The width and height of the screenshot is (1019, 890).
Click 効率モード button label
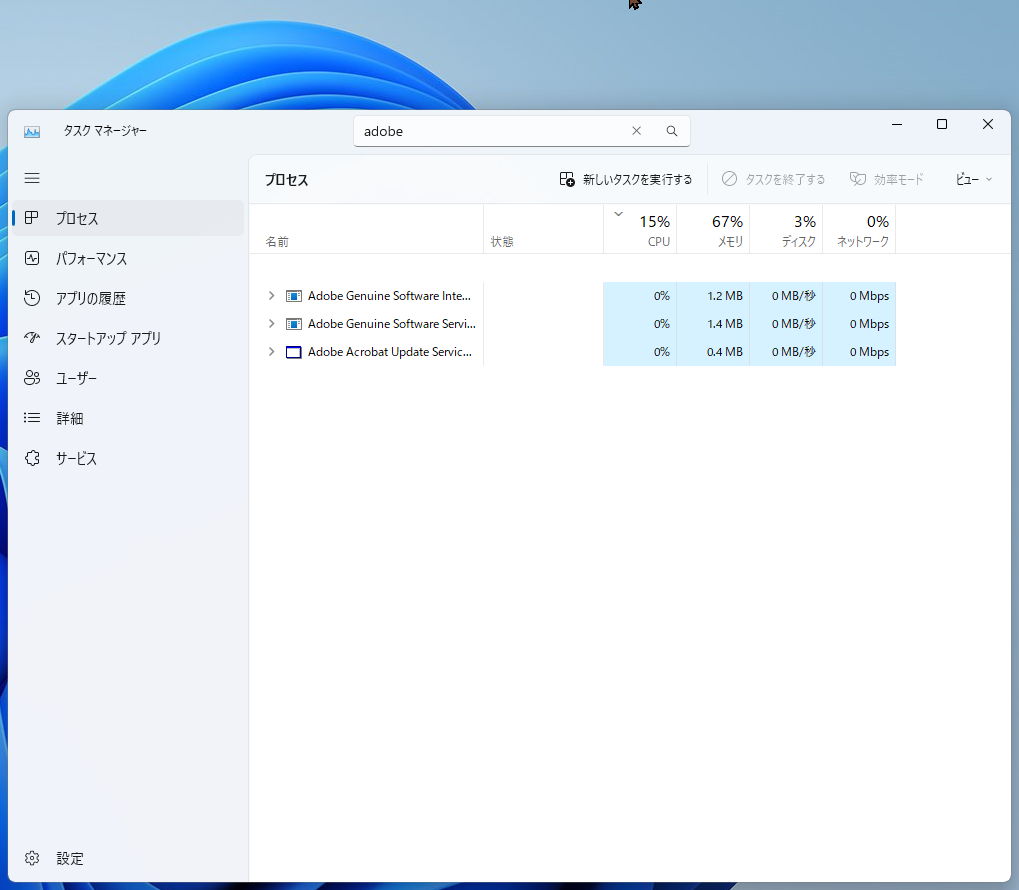point(899,179)
